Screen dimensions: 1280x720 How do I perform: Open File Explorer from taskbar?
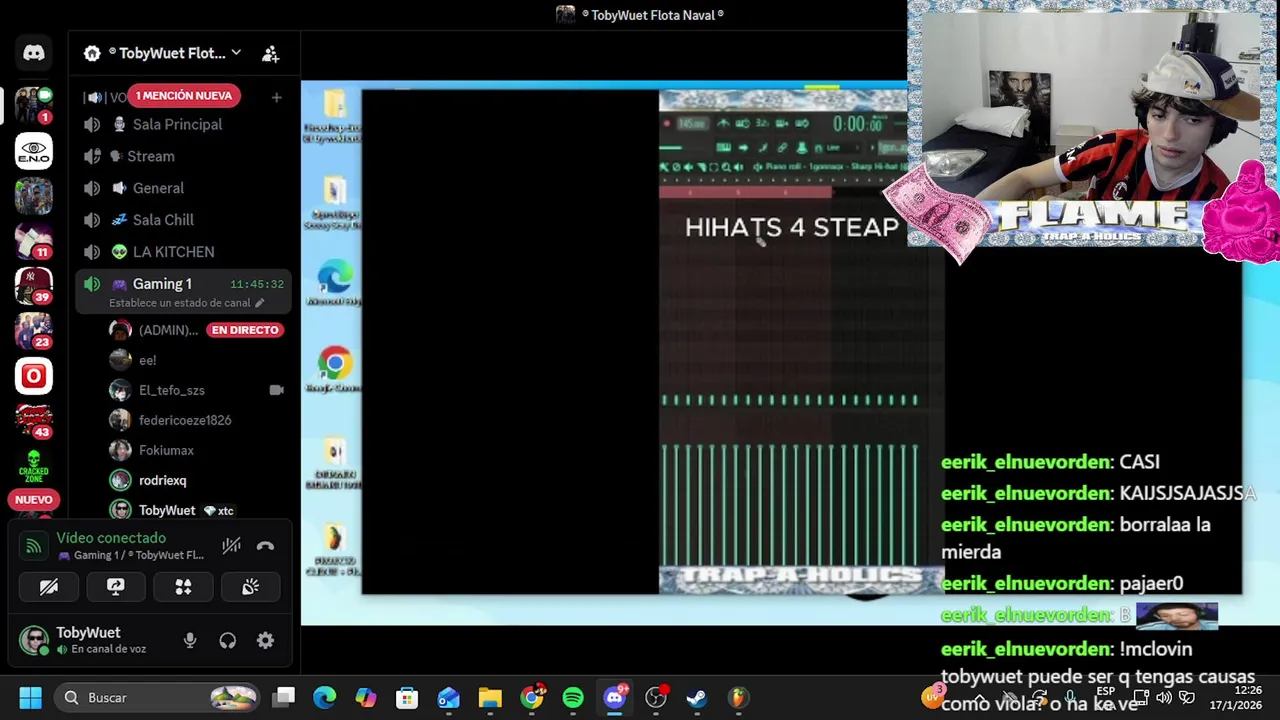click(x=490, y=698)
